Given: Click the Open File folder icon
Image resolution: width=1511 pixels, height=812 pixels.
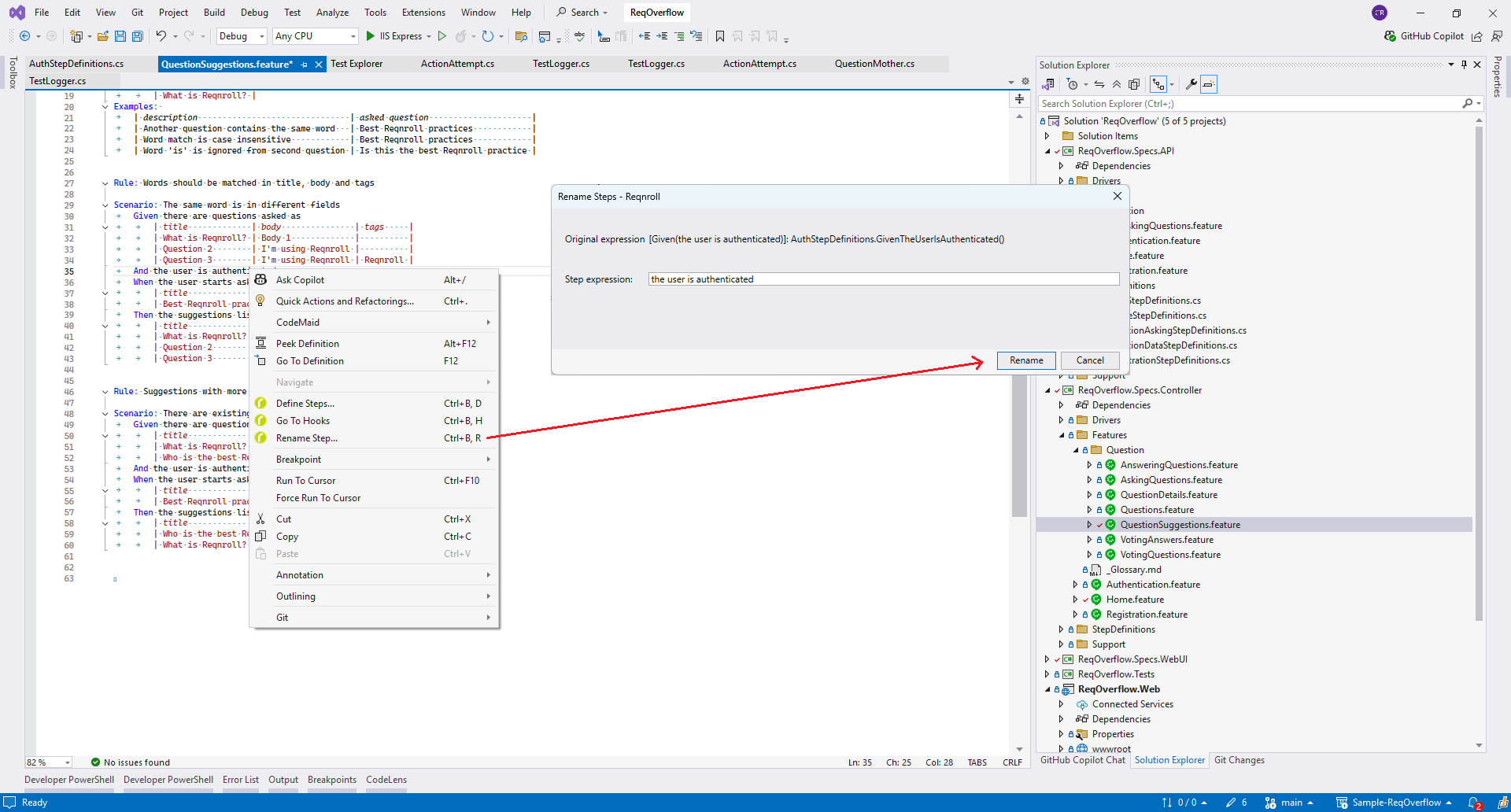Looking at the screenshot, I should [x=103, y=36].
